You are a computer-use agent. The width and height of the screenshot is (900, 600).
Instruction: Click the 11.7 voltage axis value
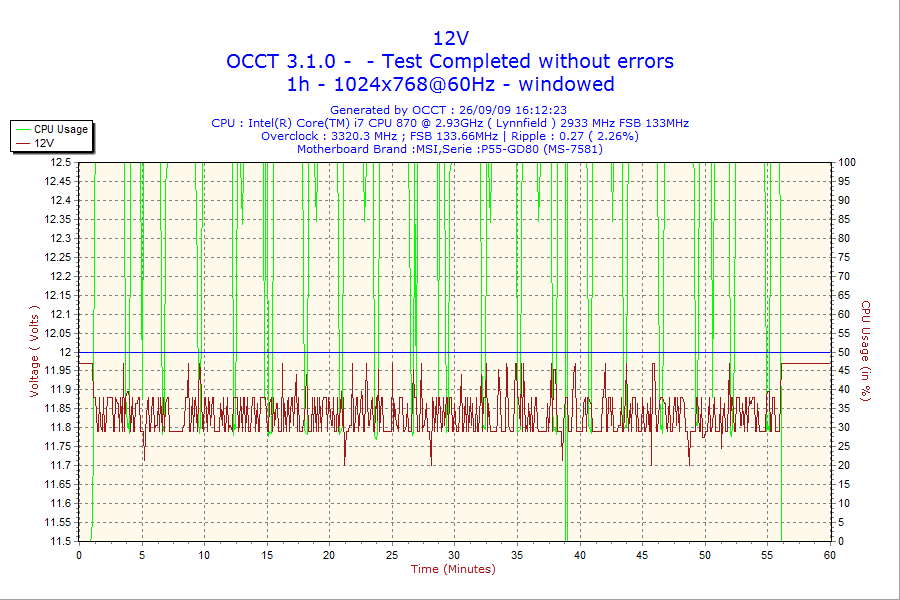61,466
